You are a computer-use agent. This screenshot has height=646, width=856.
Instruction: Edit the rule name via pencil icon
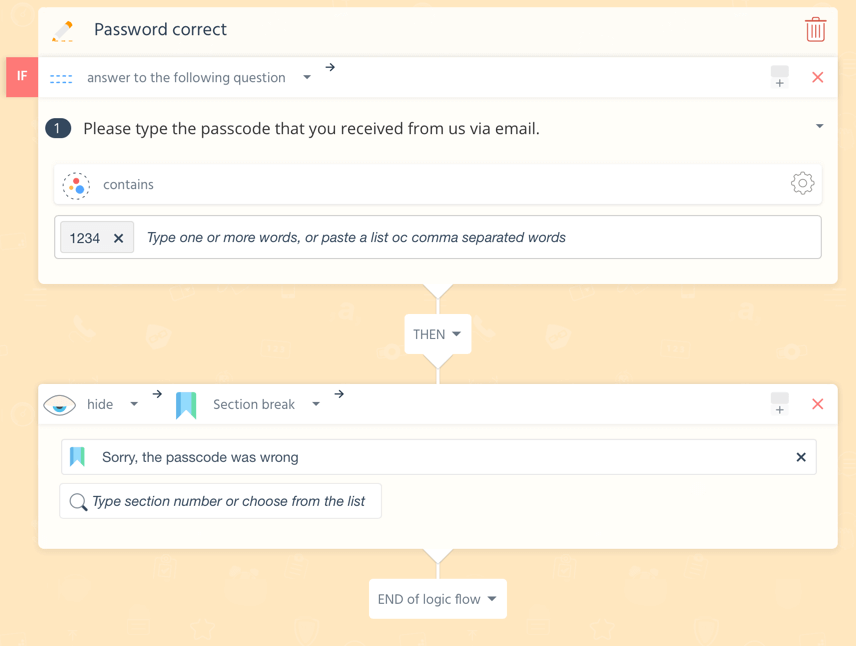(x=63, y=31)
